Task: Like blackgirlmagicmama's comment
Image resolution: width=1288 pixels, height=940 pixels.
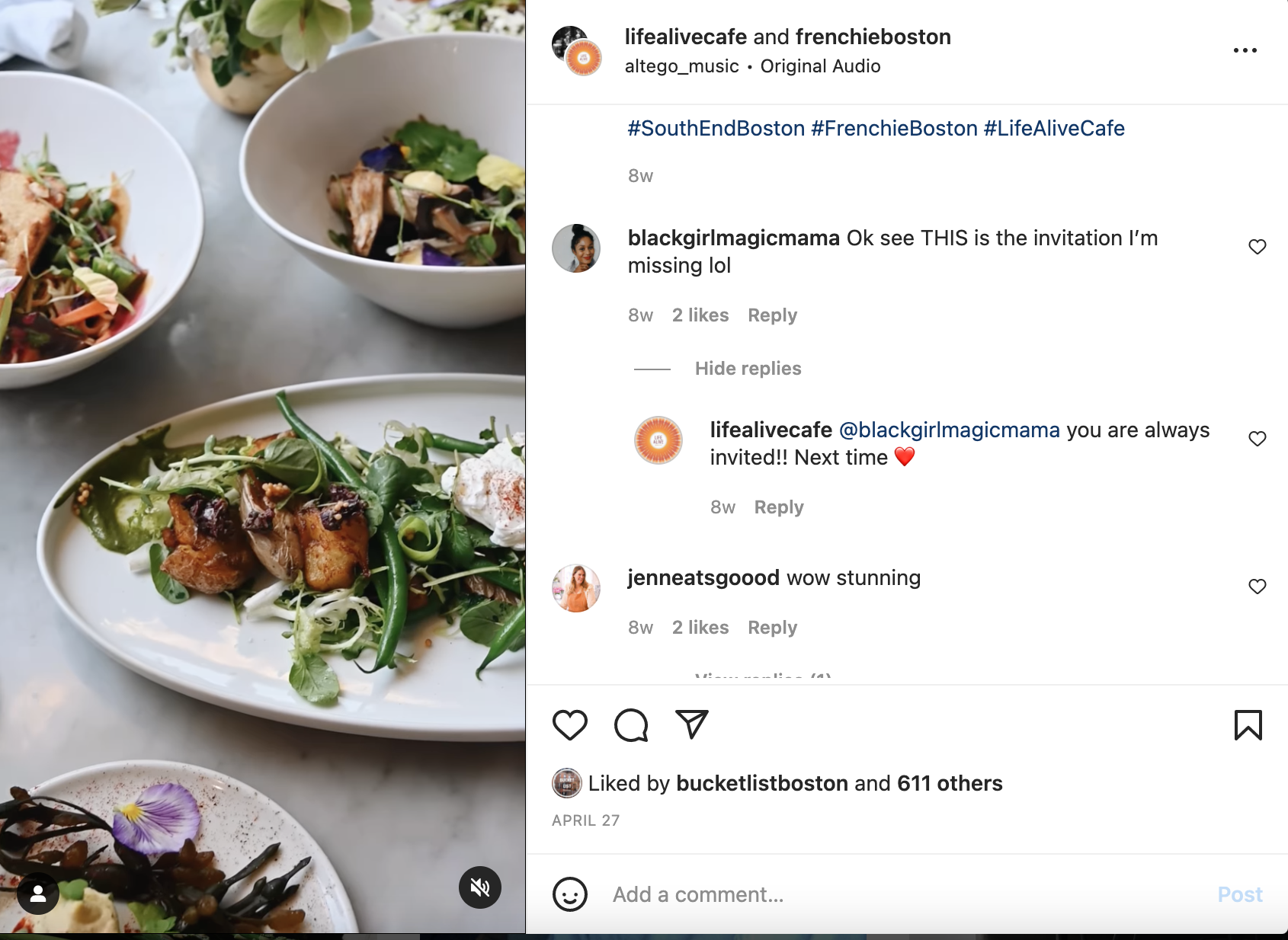Action: (1258, 247)
